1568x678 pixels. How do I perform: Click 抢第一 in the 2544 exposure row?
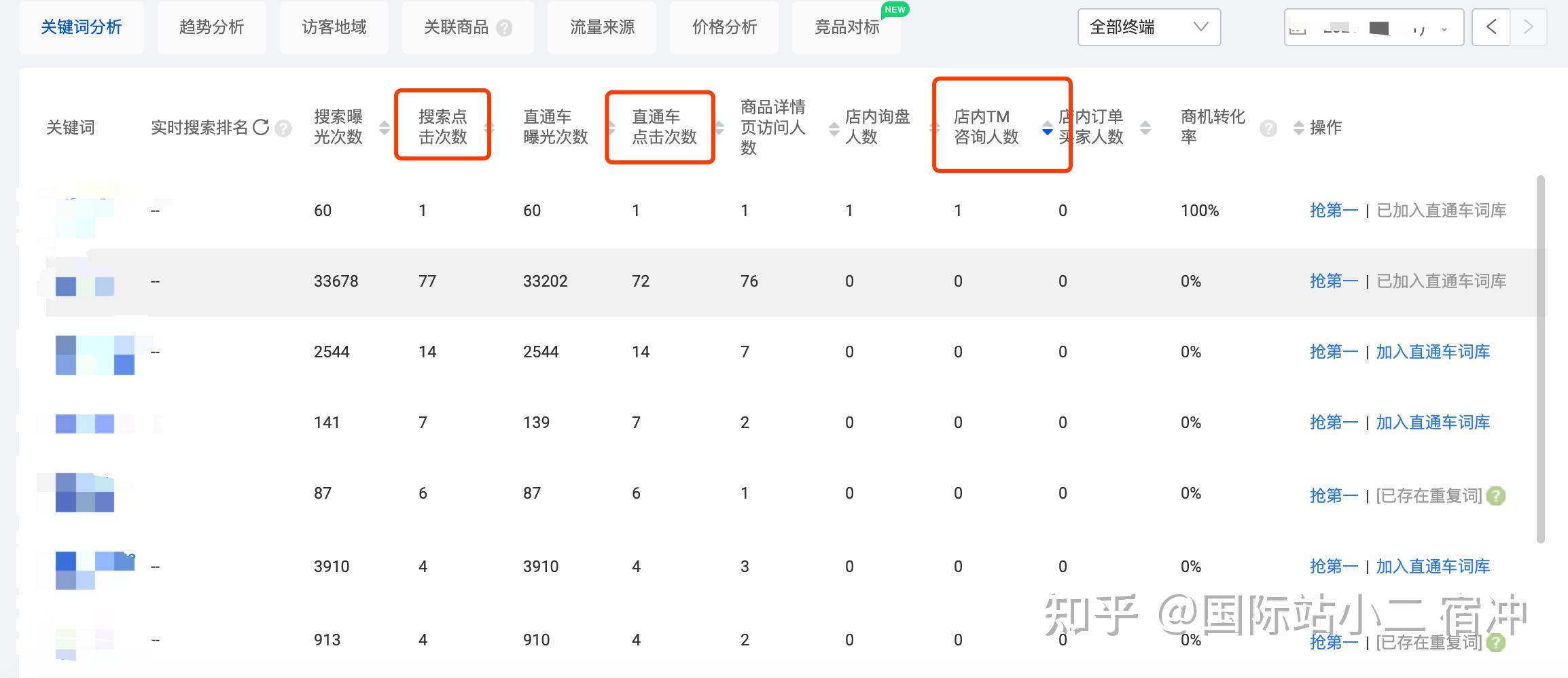1334,352
